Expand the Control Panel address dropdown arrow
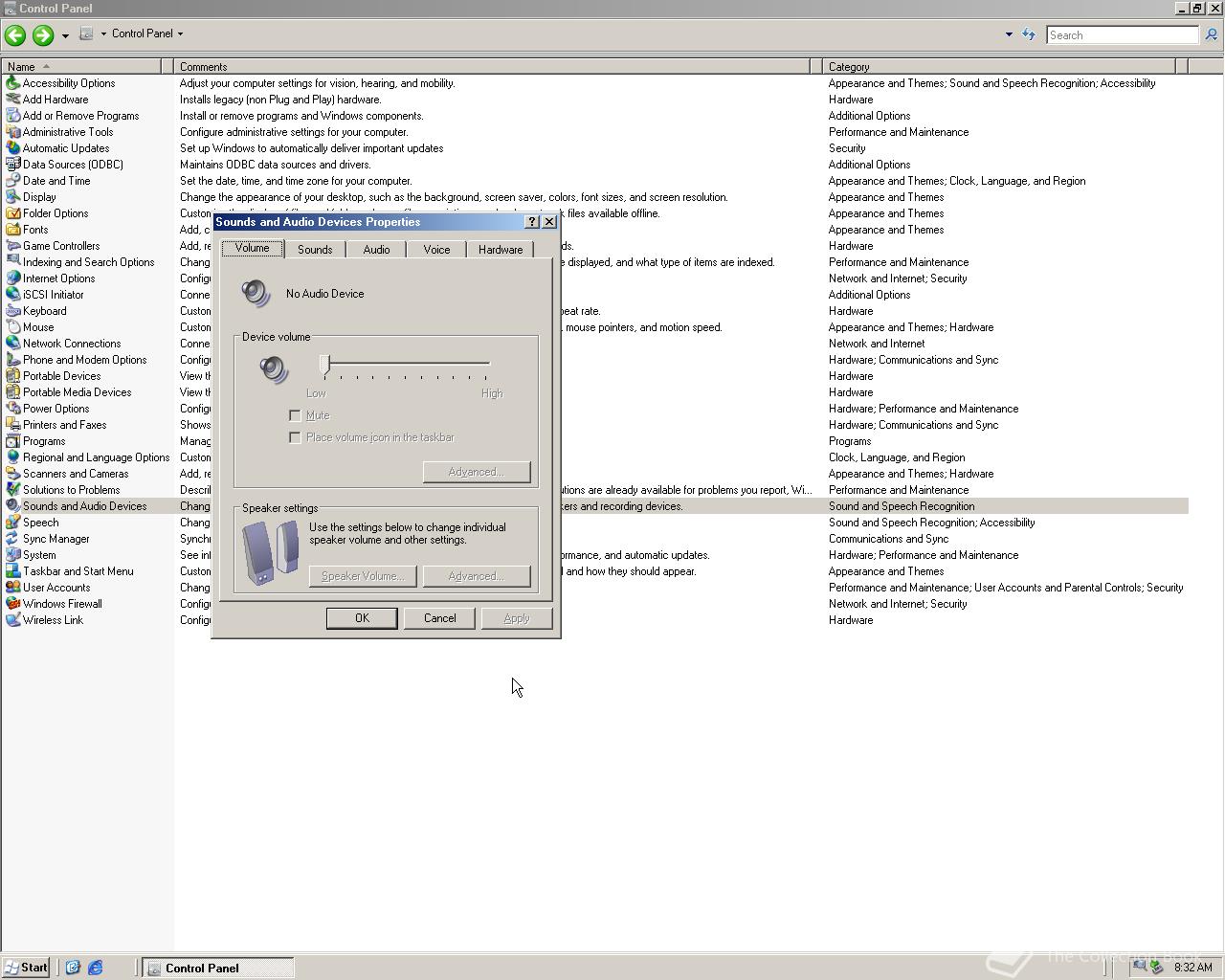 point(180,33)
